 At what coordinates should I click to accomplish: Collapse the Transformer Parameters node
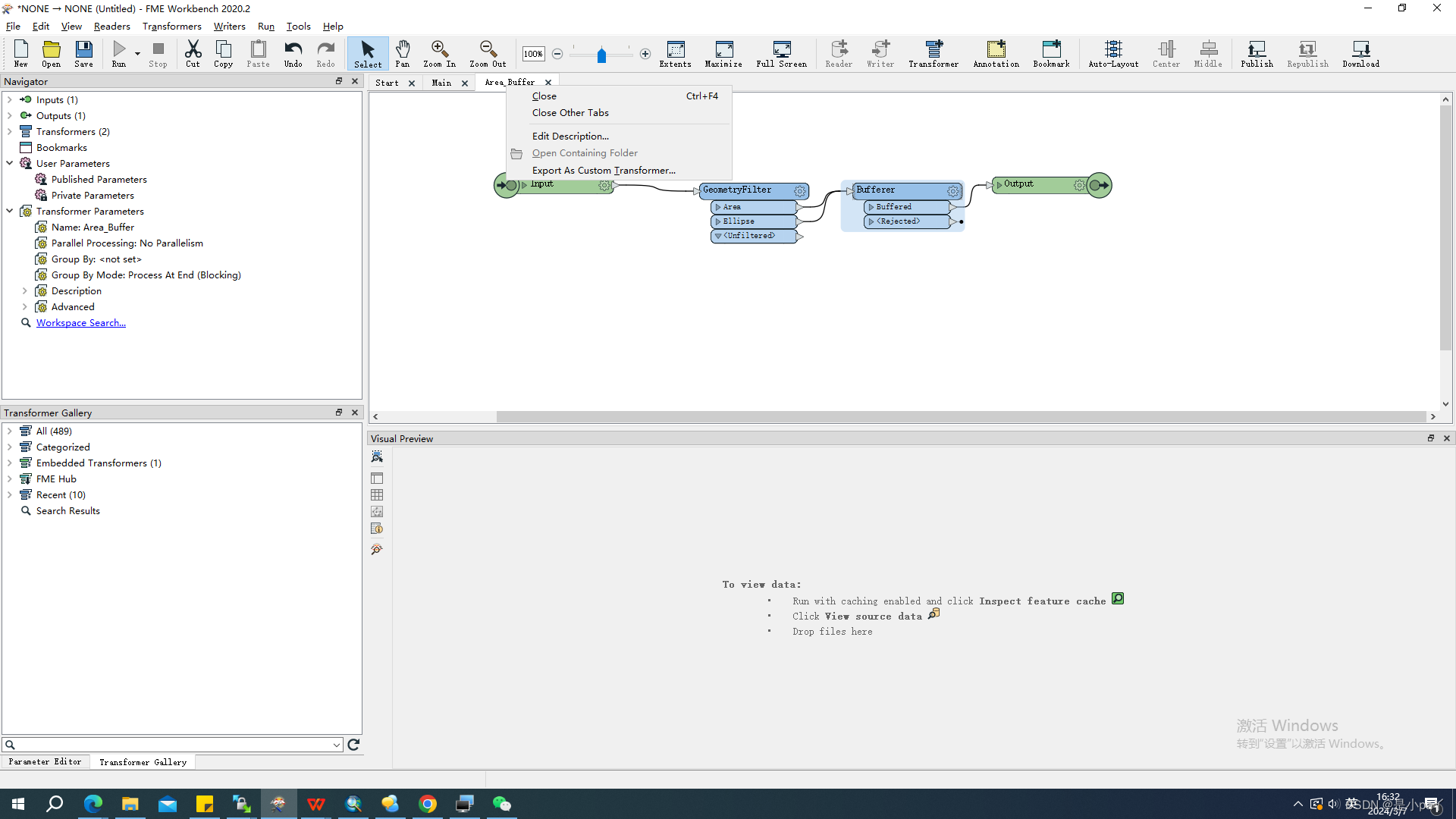[9, 212]
